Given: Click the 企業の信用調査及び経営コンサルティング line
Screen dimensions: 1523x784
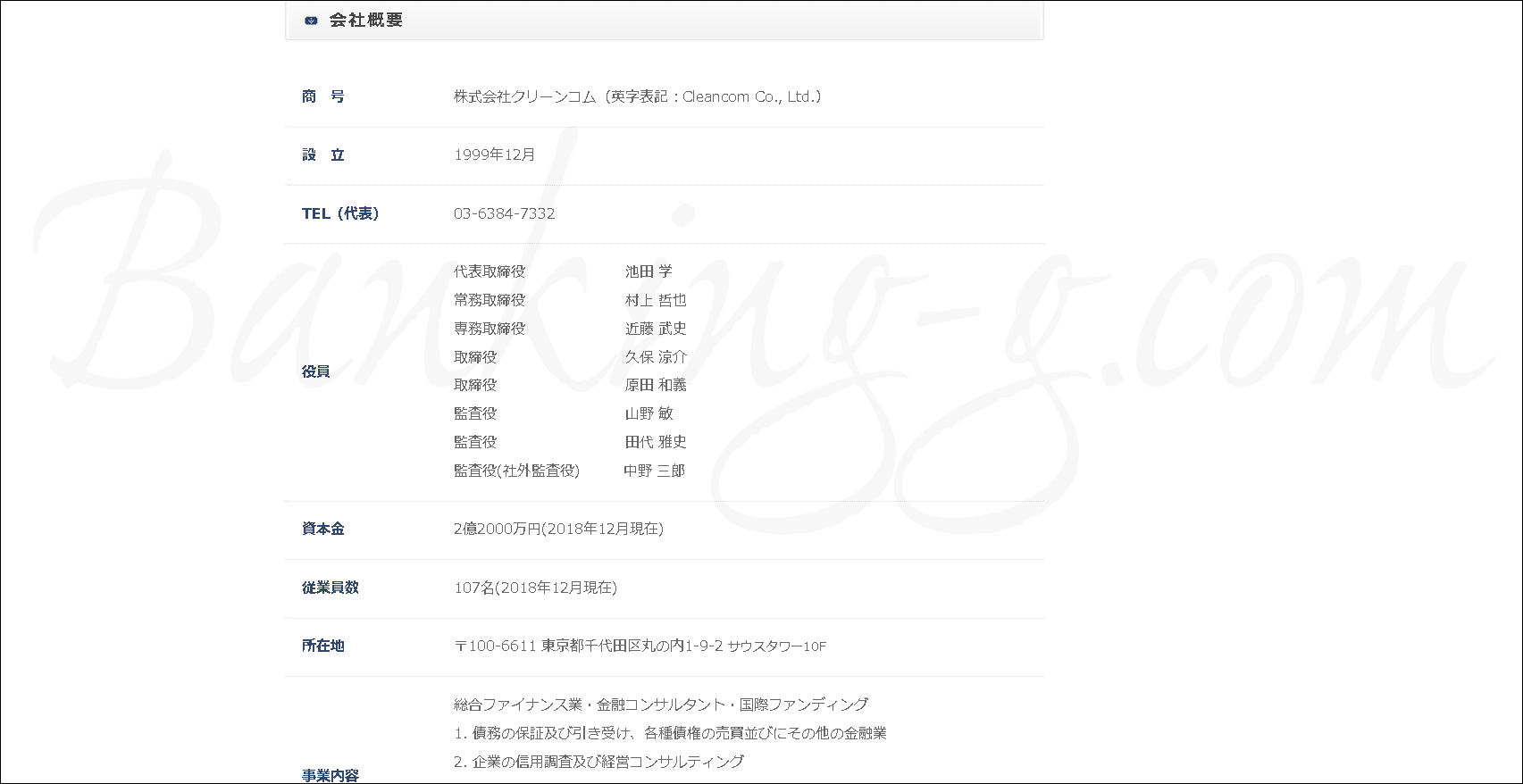Looking at the screenshot, I should [x=598, y=762].
